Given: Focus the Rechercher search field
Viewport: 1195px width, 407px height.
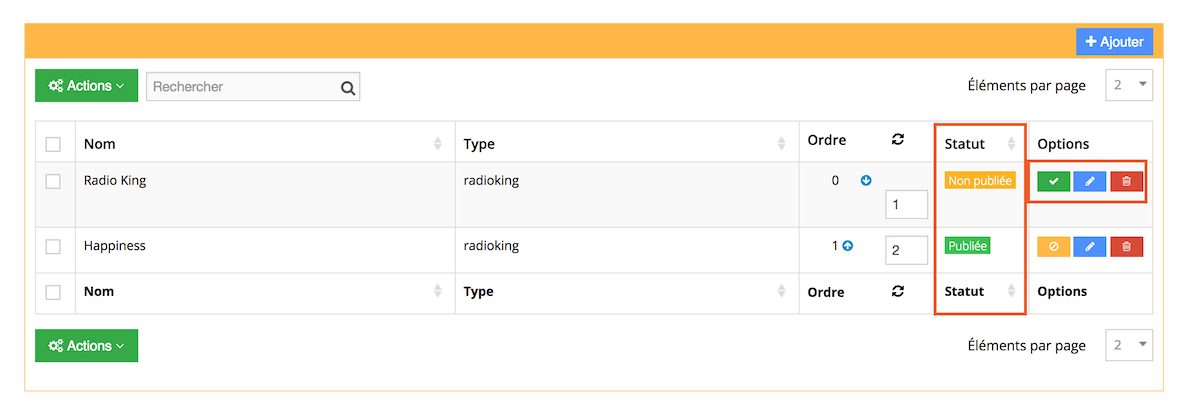Looking at the screenshot, I should tap(244, 87).
